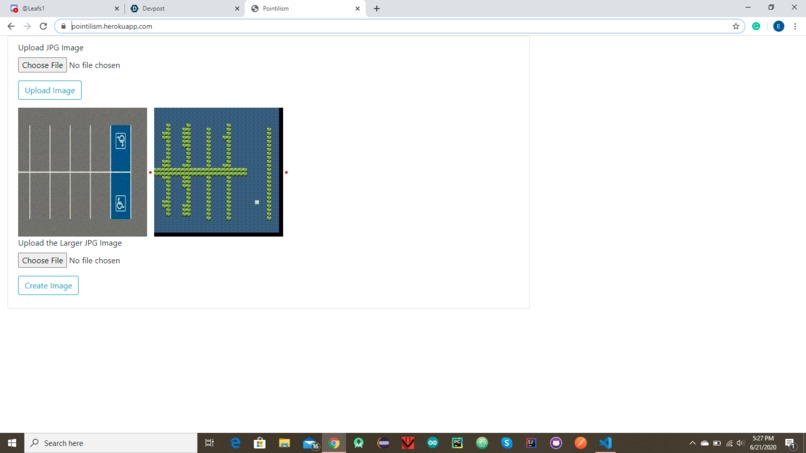
Task: Click Choose File under Larger JPG Image
Action: (42, 260)
